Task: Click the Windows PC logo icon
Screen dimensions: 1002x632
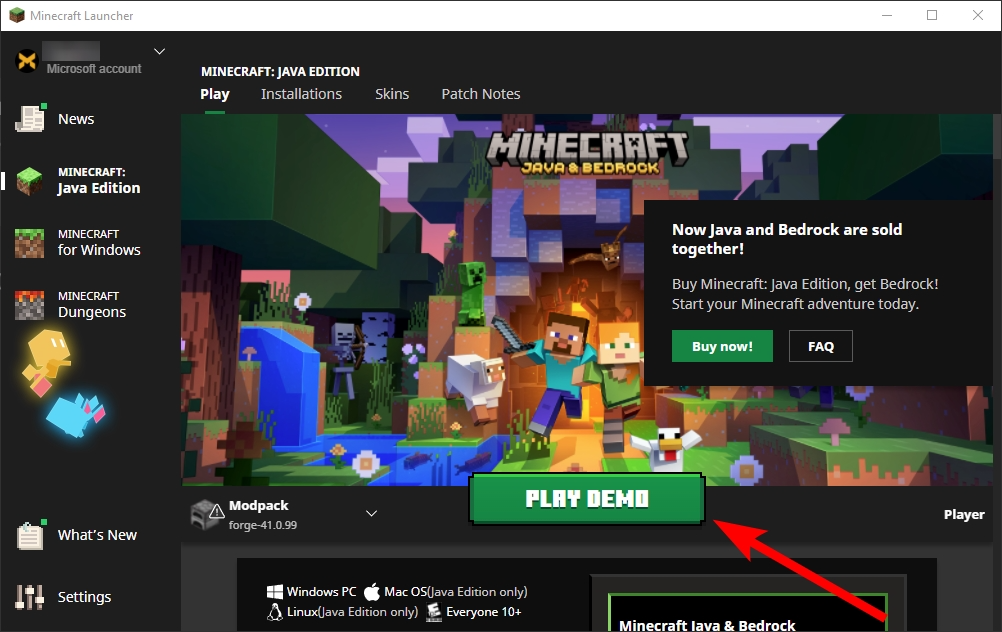Action: click(x=275, y=592)
